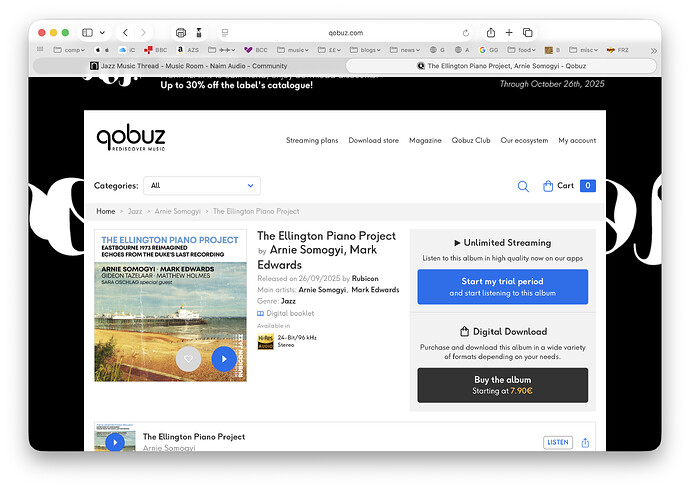Open Streaming plans menu
The height and width of the screenshot is (489, 690).
[x=312, y=140]
